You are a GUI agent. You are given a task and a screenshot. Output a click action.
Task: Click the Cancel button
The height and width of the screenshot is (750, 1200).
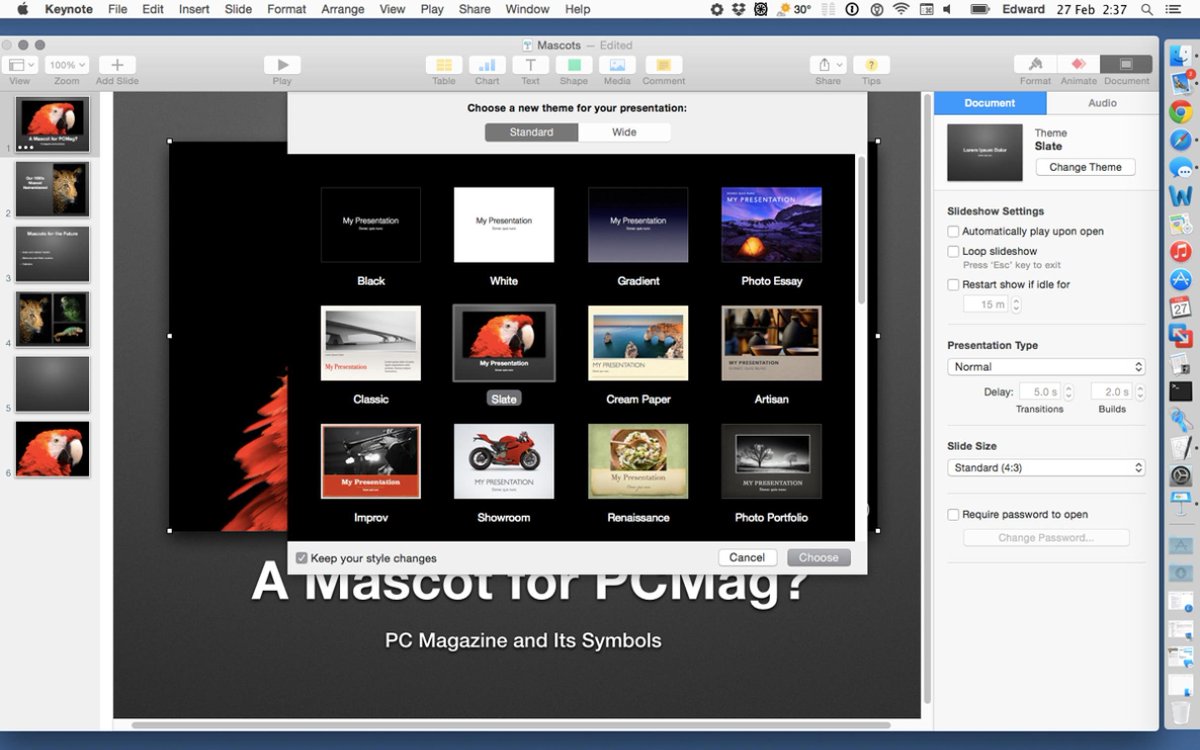(747, 558)
